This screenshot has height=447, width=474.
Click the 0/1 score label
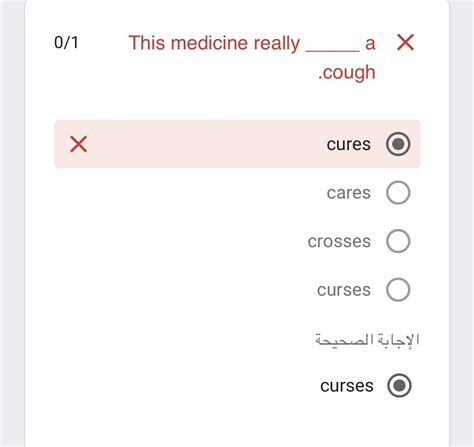tap(66, 43)
